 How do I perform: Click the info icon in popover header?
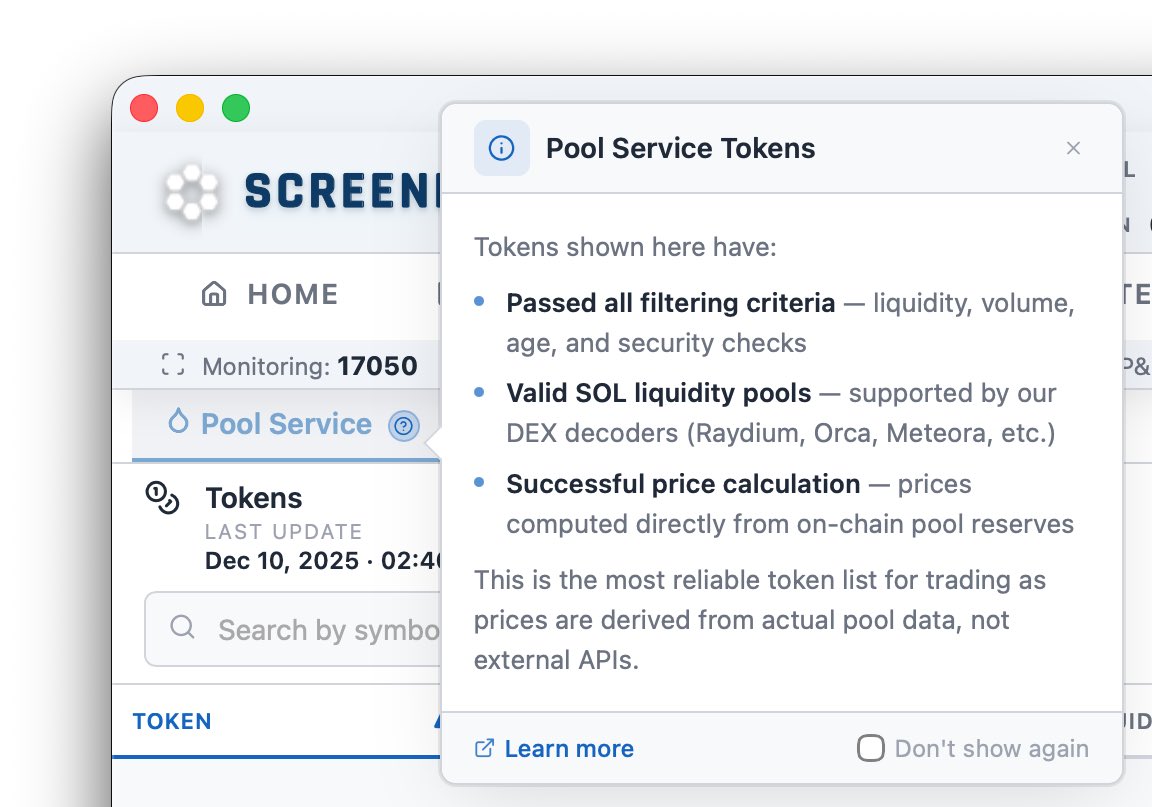[502, 148]
